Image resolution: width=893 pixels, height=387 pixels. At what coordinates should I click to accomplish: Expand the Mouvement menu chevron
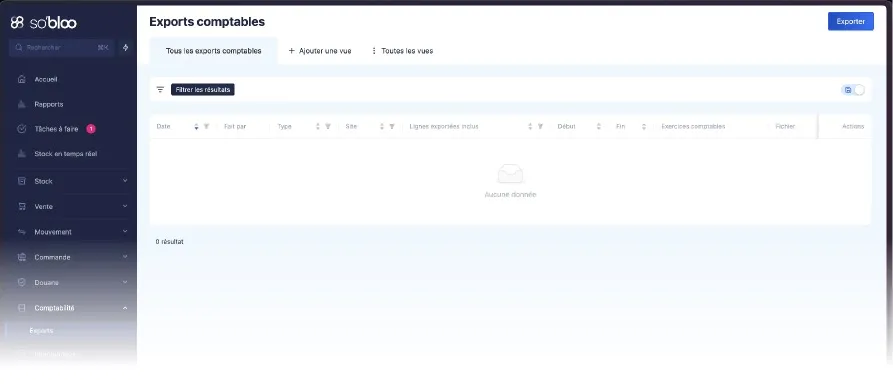[125, 232]
